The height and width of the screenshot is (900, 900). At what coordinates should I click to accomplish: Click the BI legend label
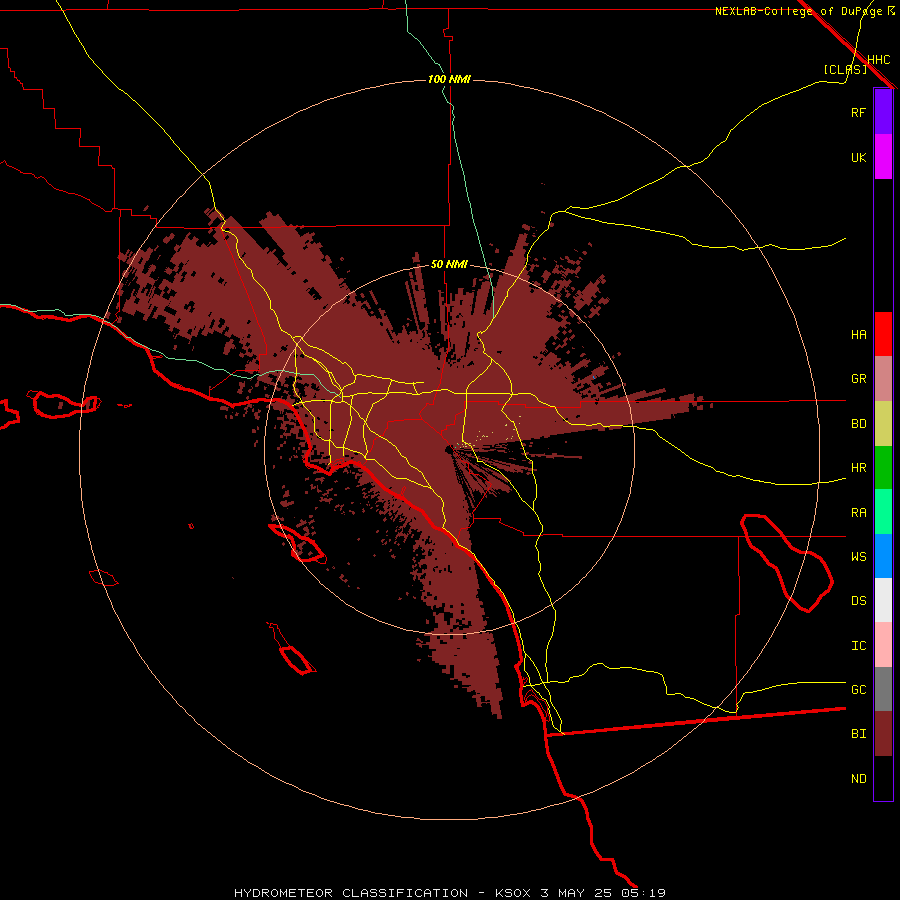coord(858,734)
